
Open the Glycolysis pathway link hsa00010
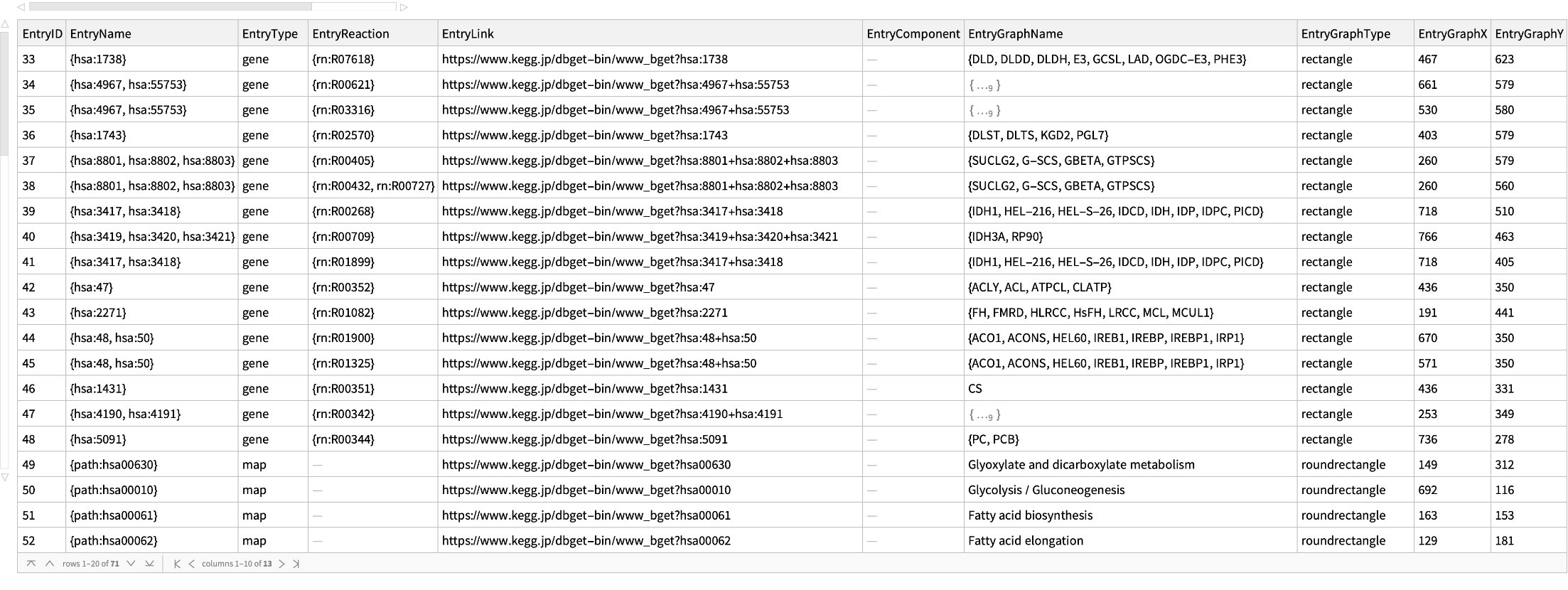[586, 490]
